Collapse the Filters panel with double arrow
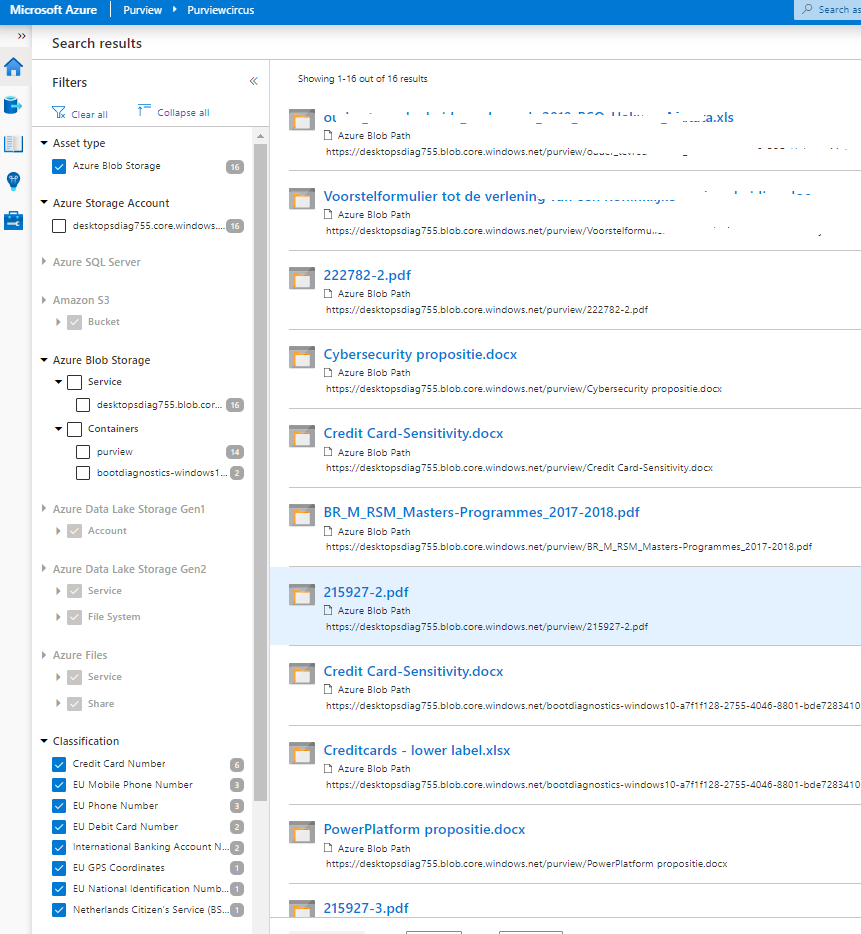Screen dimensions: 861x934 point(253,82)
